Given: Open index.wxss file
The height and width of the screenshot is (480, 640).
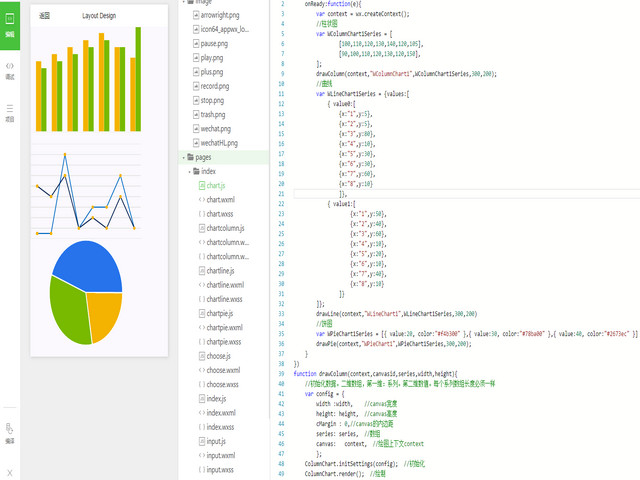Looking at the screenshot, I should coord(216,427).
